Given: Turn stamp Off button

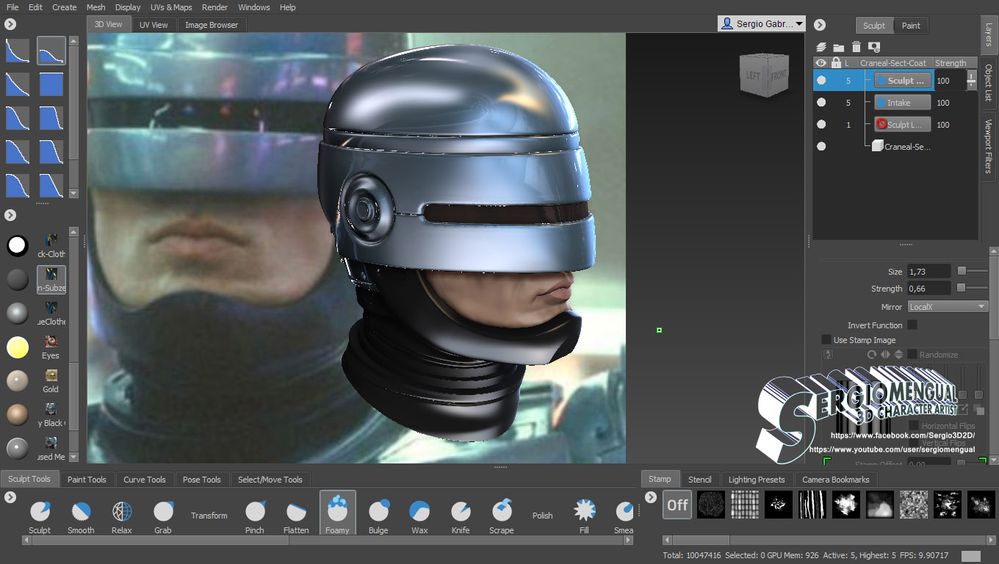Looking at the screenshot, I should [x=677, y=505].
